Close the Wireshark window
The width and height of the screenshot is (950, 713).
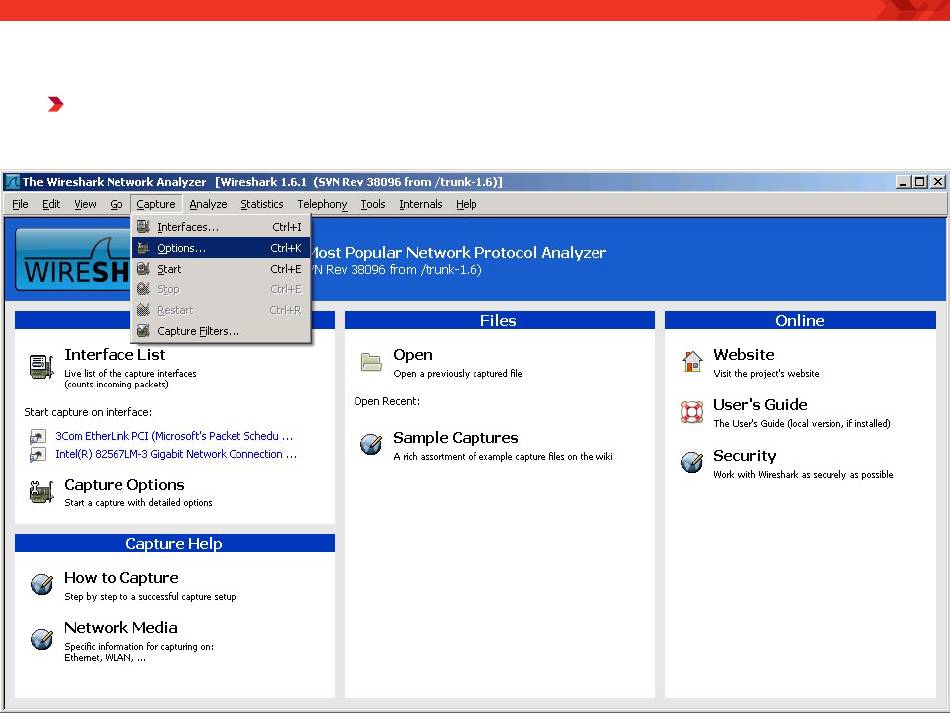pyautogui.click(x=937, y=182)
